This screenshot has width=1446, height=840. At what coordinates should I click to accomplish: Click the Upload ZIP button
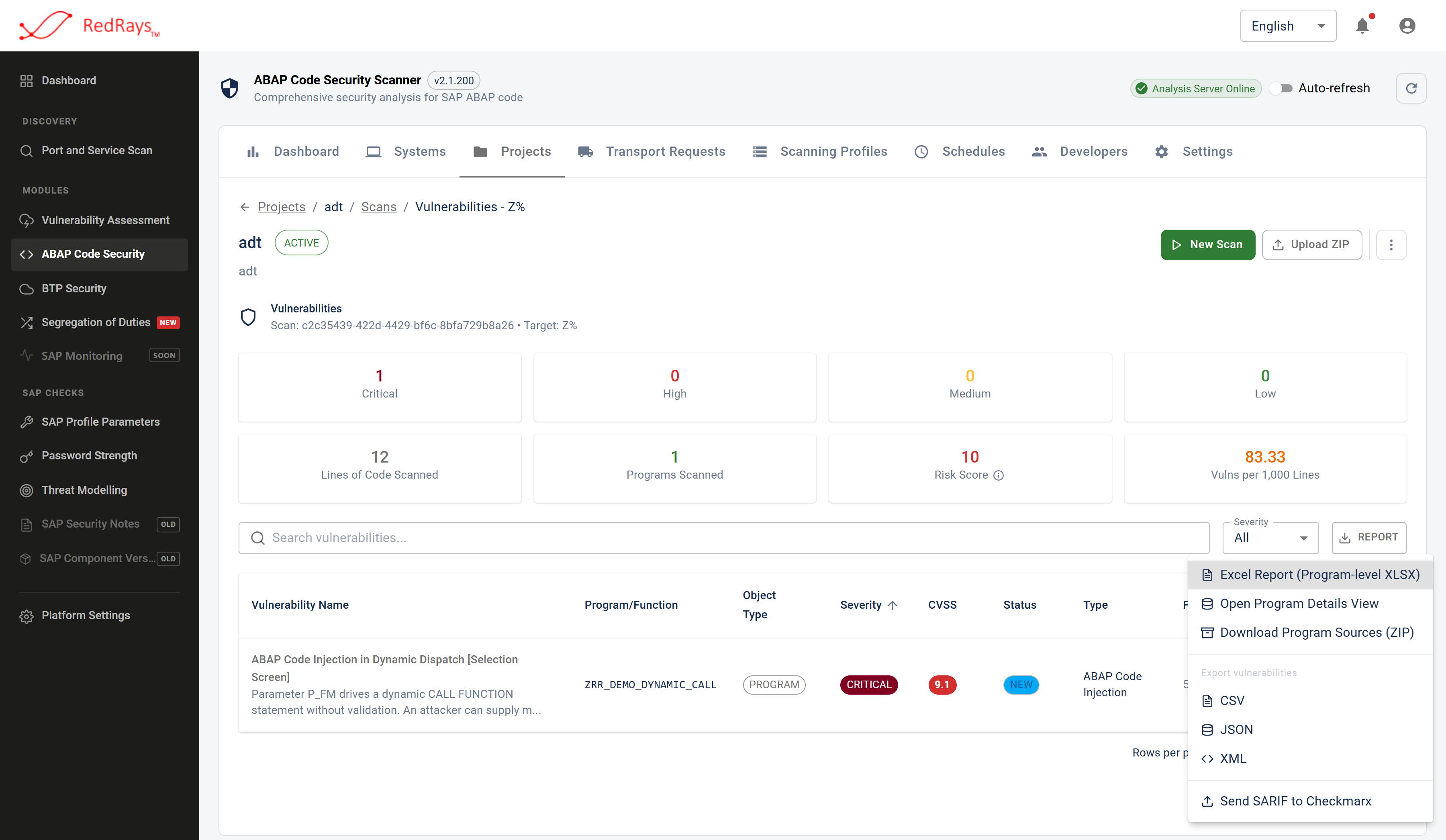[1311, 245]
